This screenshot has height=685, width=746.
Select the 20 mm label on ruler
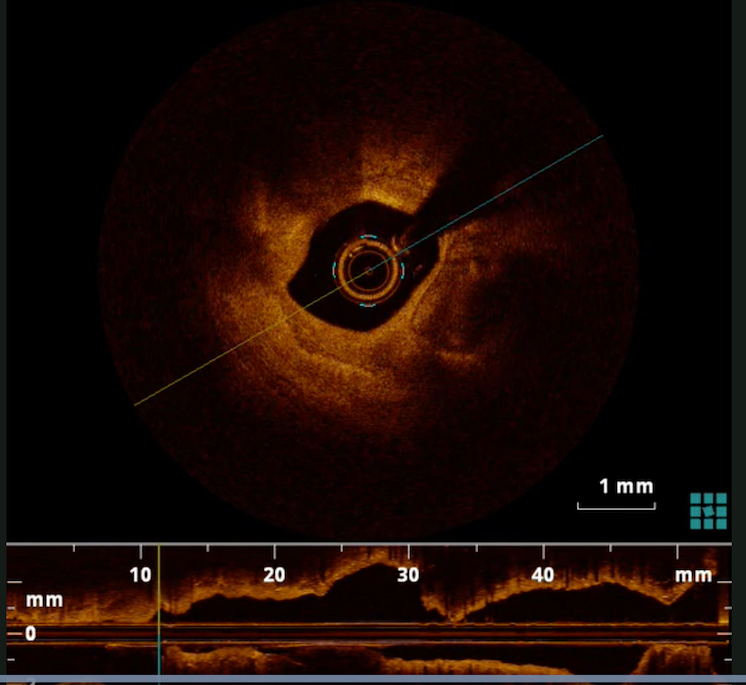(x=275, y=575)
